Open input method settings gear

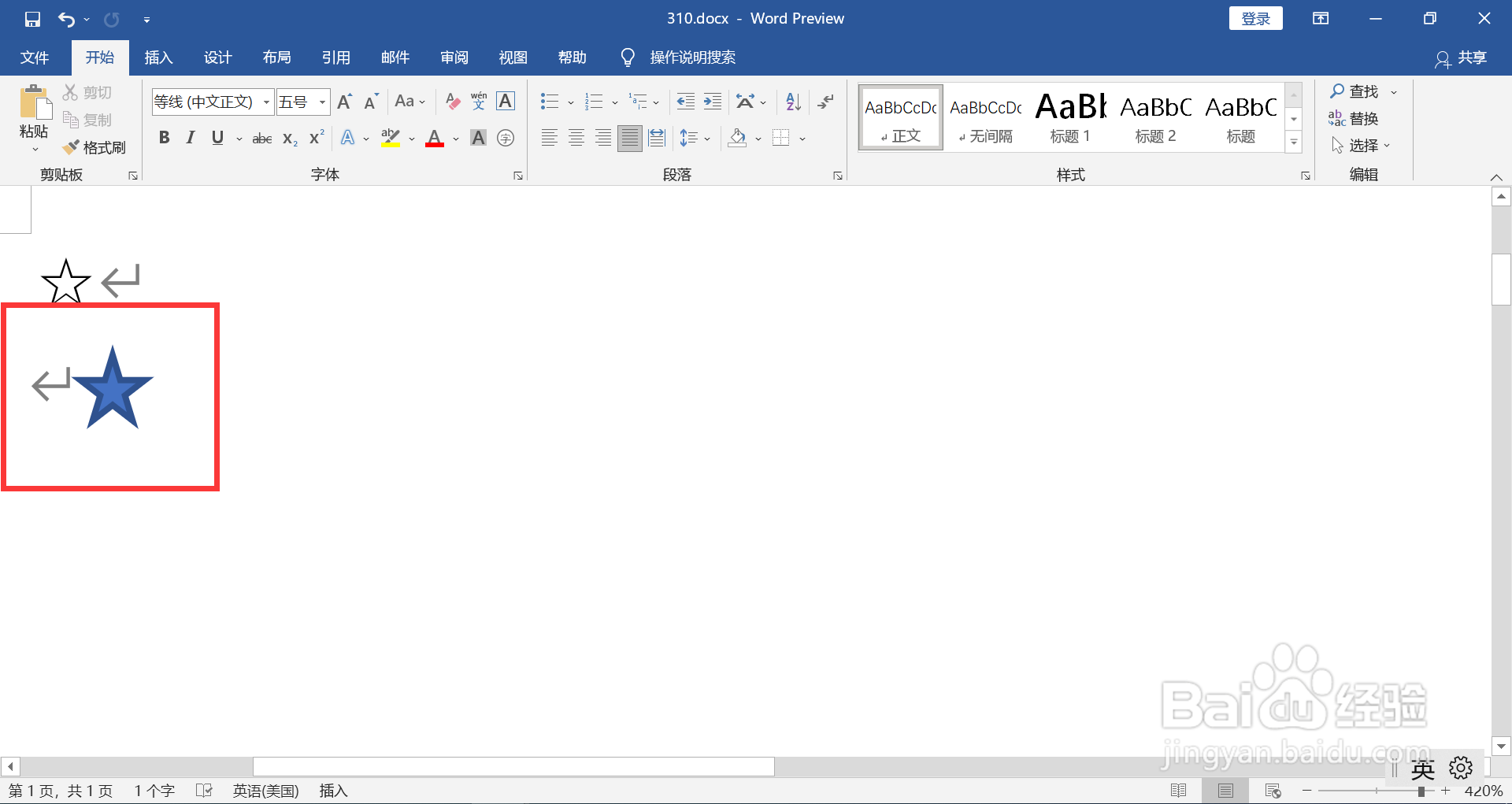click(x=1461, y=768)
